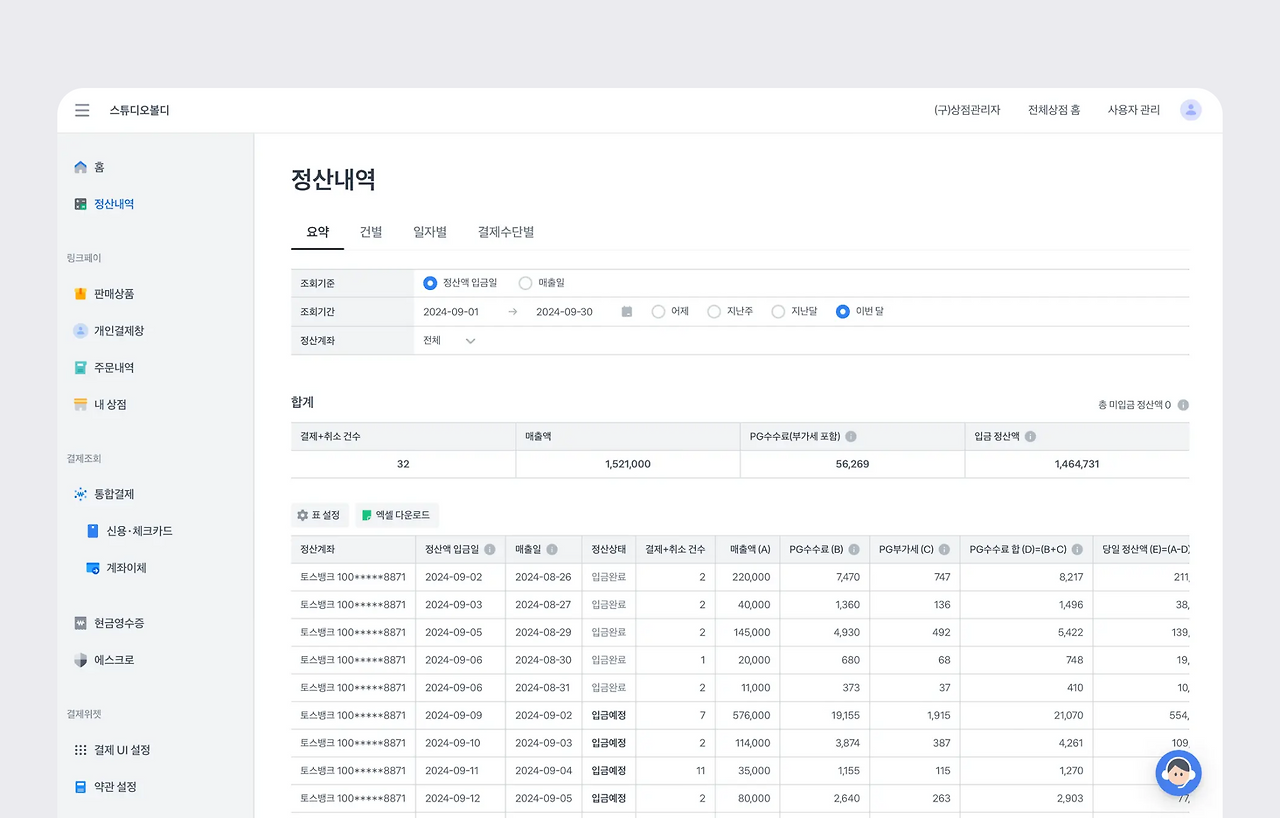The image size is (1280, 818).
Task: Click info icon beside PG수수료(부가세 포함)
Action: (x=851, y=437)
